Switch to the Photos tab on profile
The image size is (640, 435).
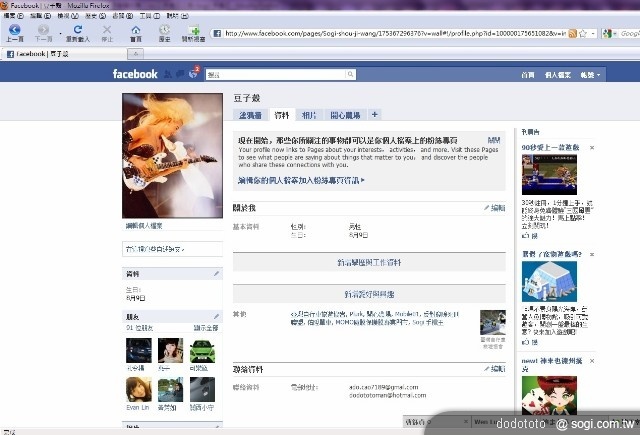[x=309, y=115]
